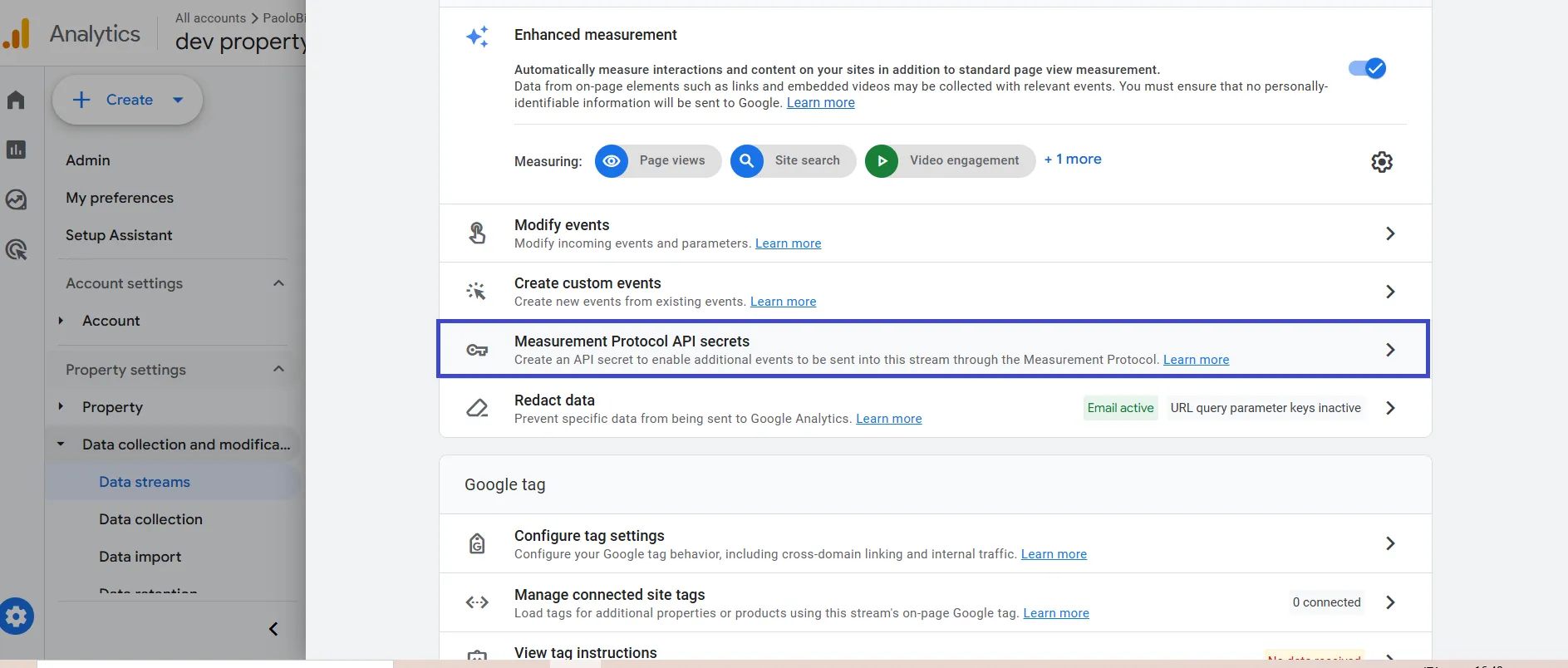Select Data streams in the sidebar

145,482
